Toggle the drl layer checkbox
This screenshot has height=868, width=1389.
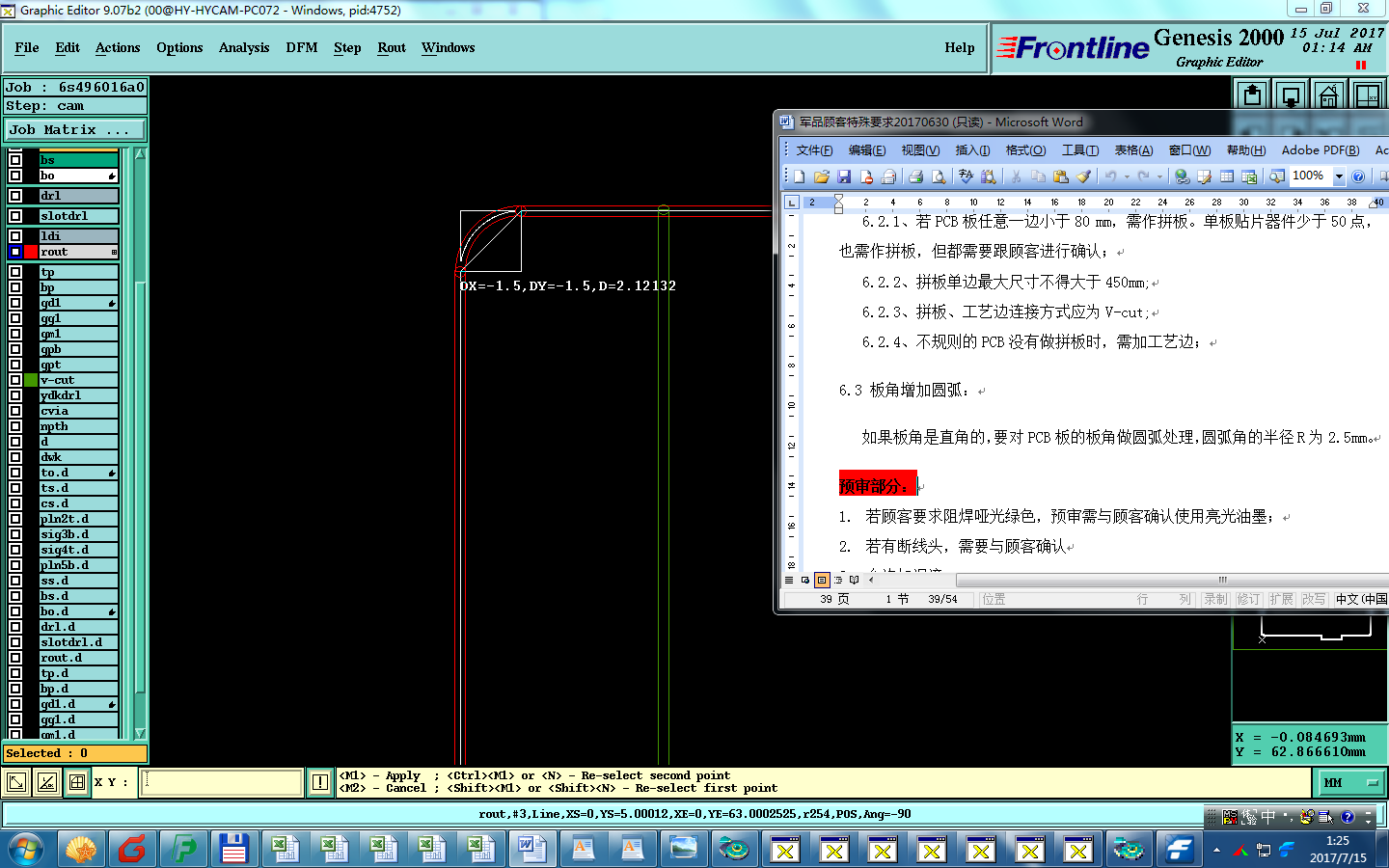pyautogui.click(x=15, y=196)
